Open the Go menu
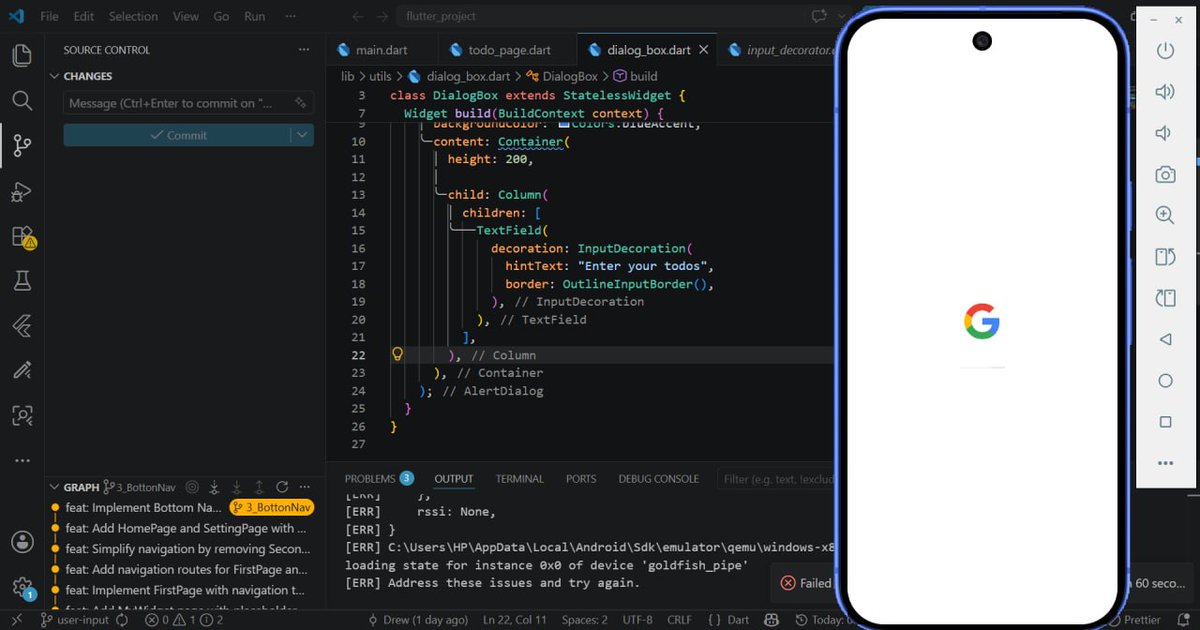 click(221, 16)
